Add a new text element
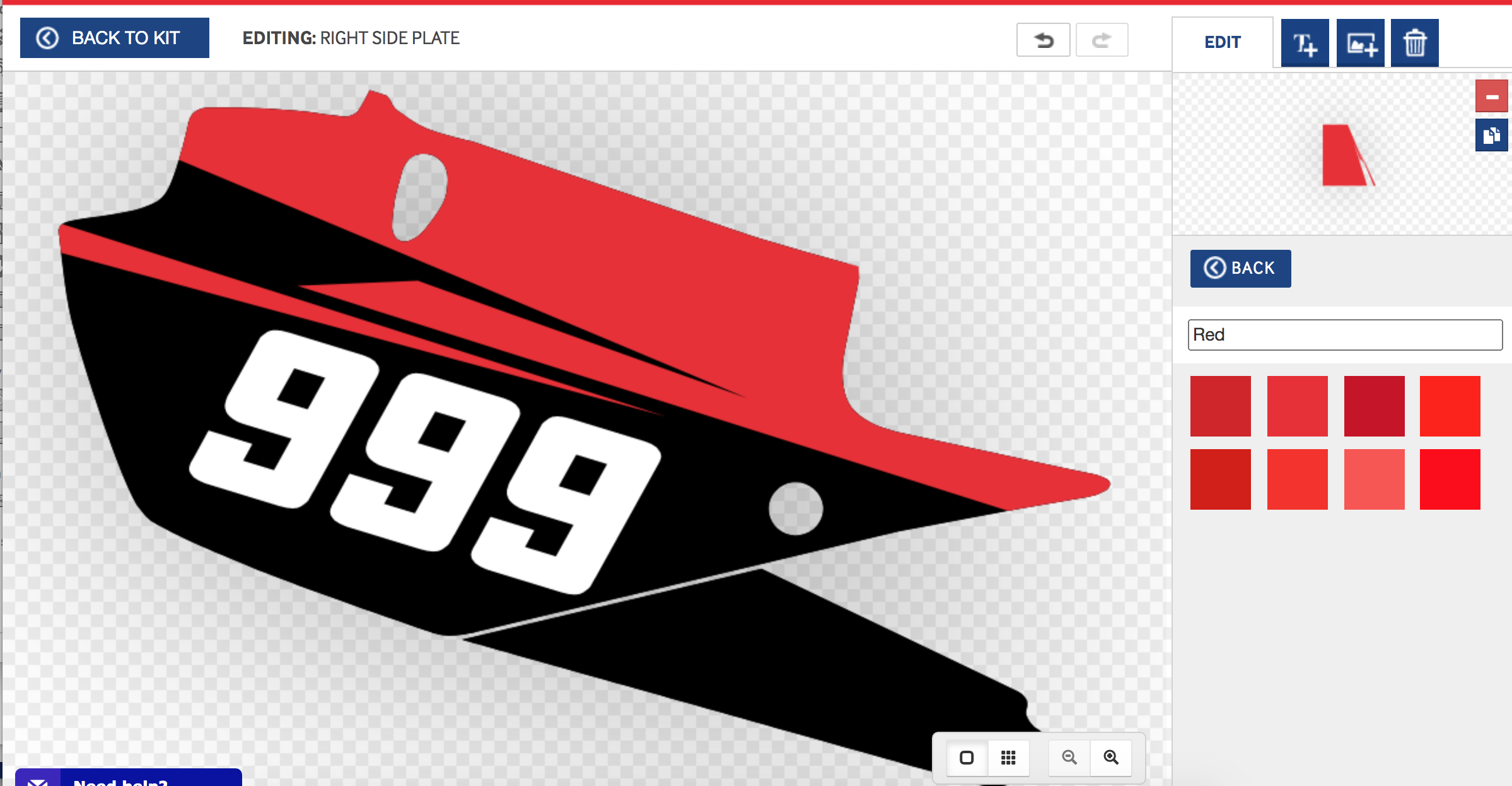1512x786 pixels. coord(1305,42)
